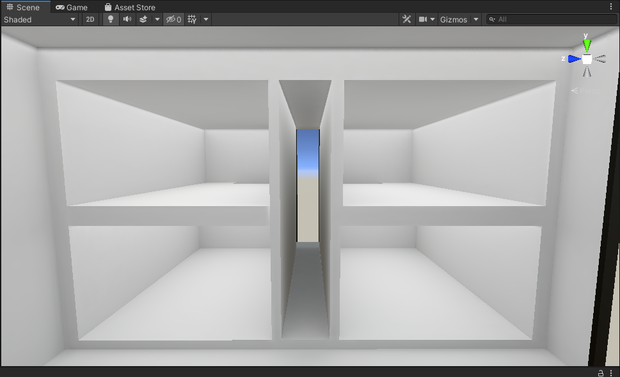The width and height of the screenshot is (620, 377).
Task: Open the grid settings dropdown arrow
Action: coord(206,19)
